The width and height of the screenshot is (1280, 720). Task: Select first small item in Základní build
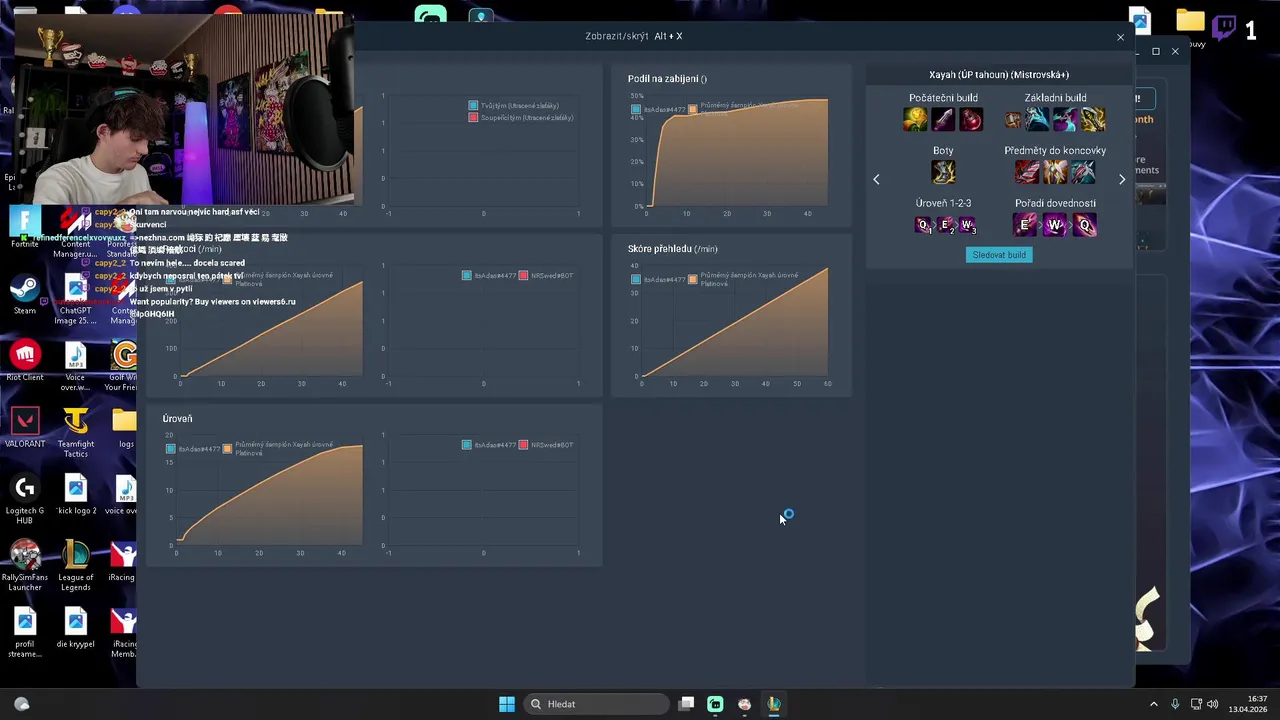tap(1013, 120)
